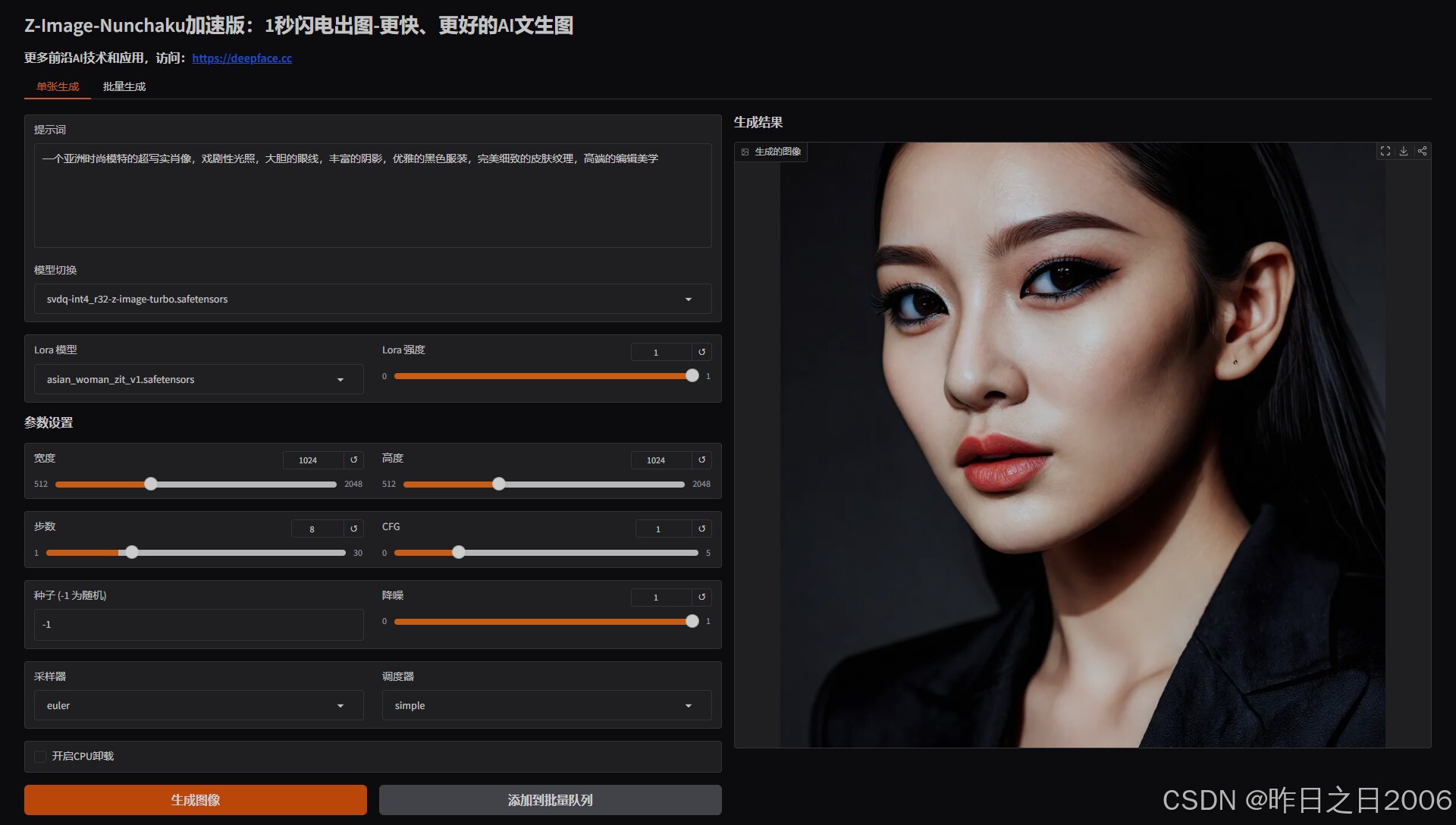Reset 步数 value with reset icon
Screen dimensions: 1456x825
pos(354,529)
